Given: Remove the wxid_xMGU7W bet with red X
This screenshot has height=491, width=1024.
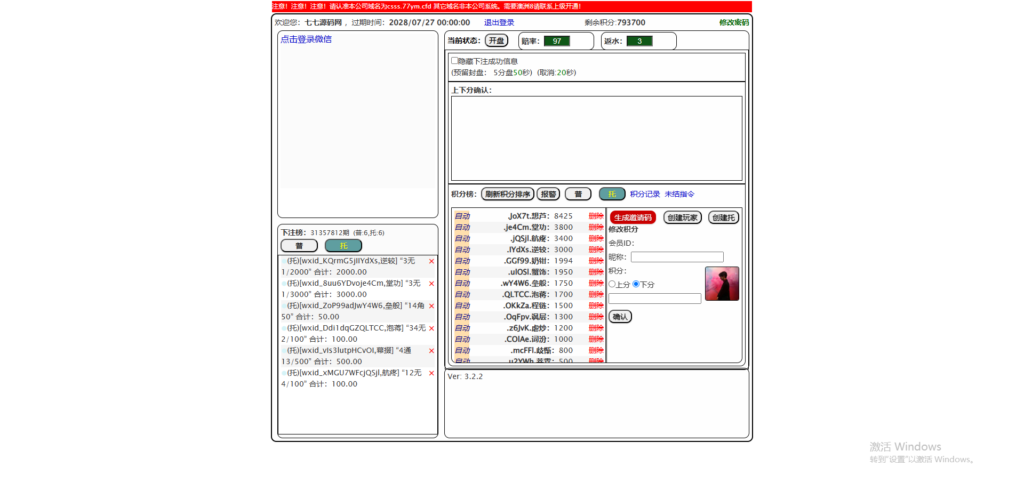Looking at the screenshot, I should click(x=431, y=373).
